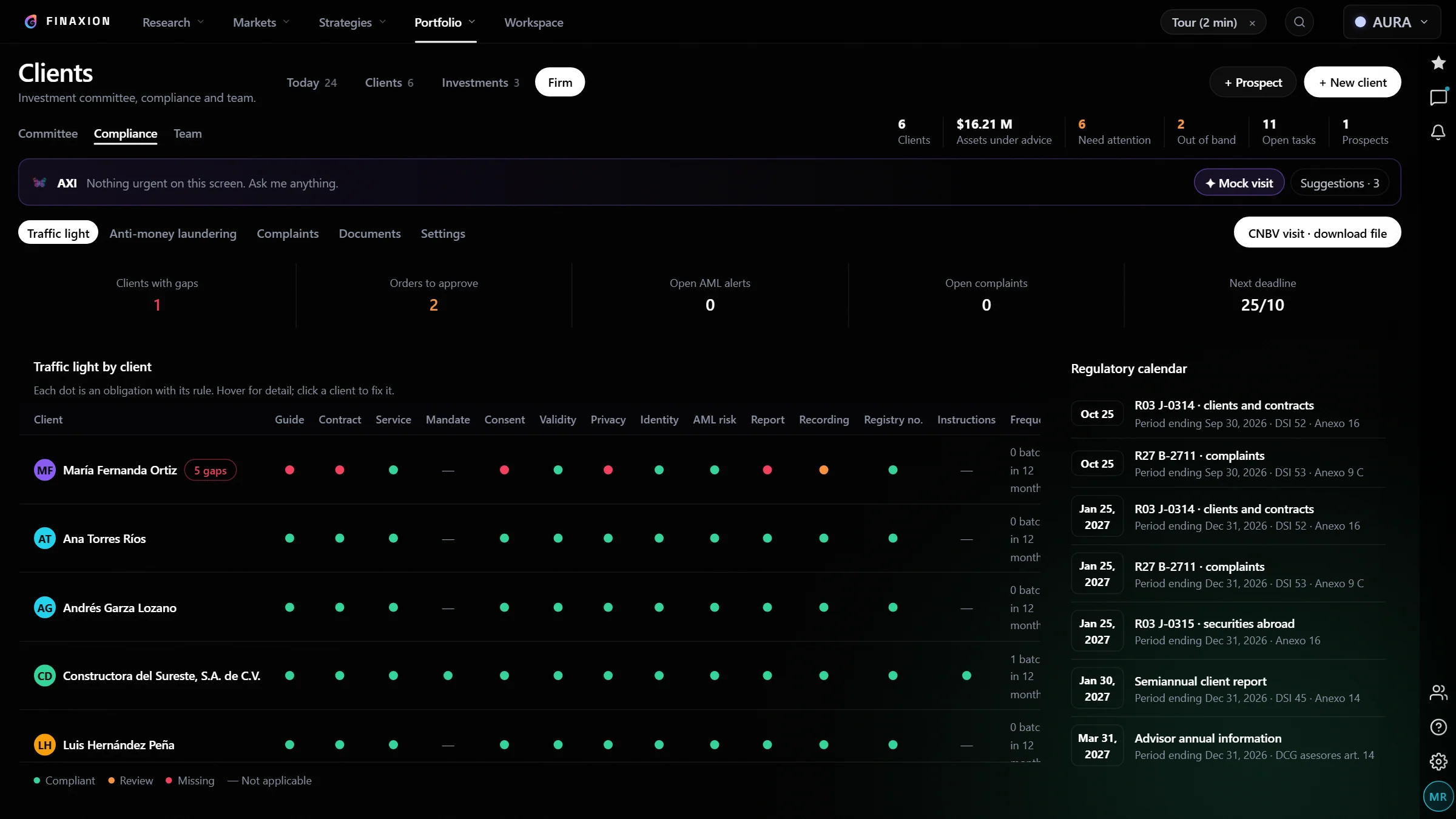Click the + Prospect button
This screenshot has height=819, width=1456.
tap(1253, 83)
